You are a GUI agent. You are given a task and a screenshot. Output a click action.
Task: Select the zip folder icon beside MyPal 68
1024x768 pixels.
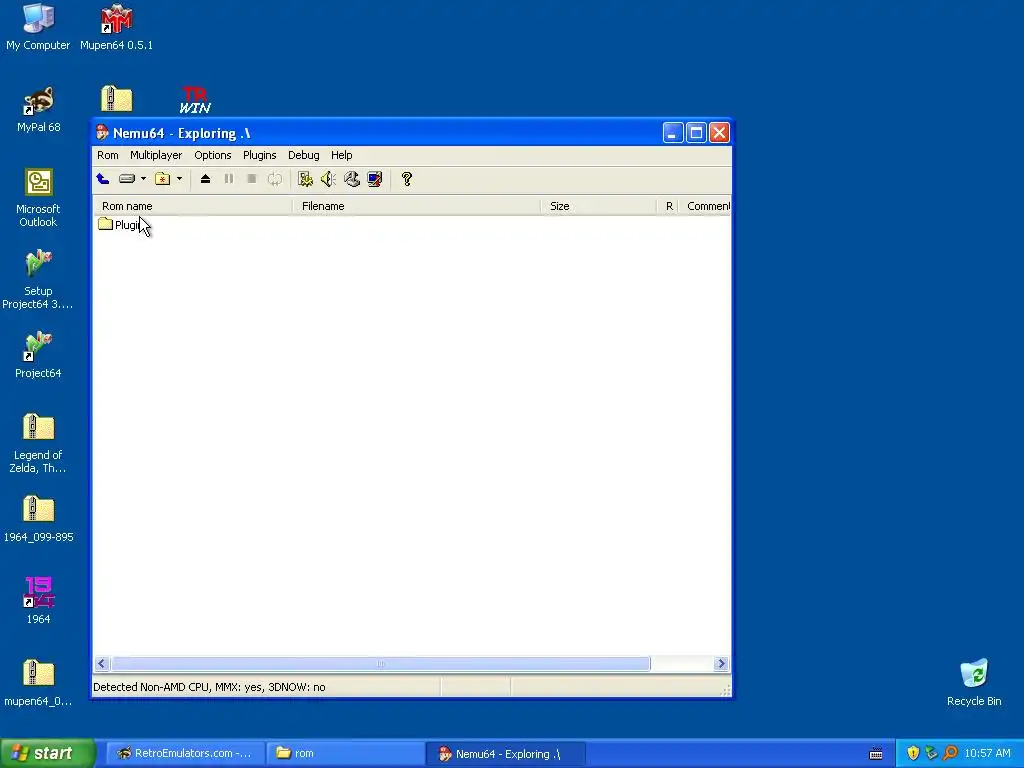point(116,99)
